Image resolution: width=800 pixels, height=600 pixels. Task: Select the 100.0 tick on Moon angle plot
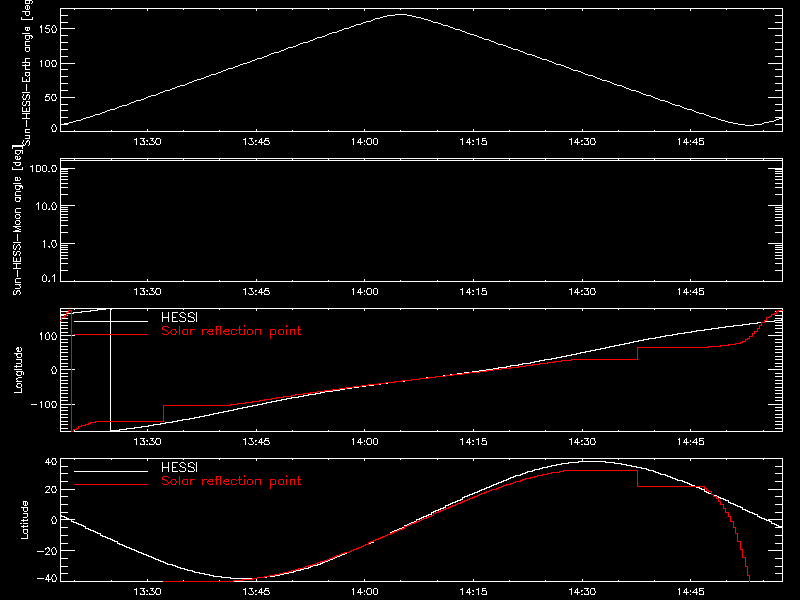[43, 168]
